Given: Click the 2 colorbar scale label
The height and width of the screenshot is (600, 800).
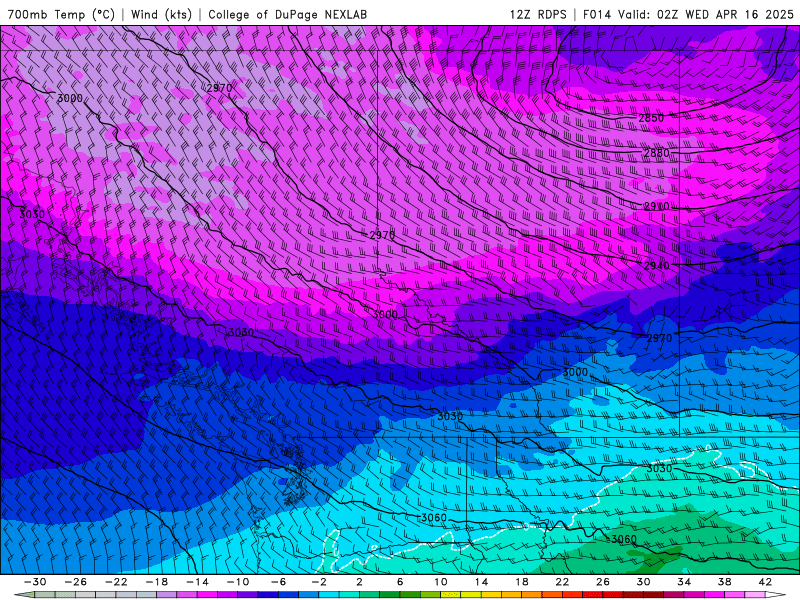Looking at the screenshot, I should pyautogui.click(x=359, y=582).
